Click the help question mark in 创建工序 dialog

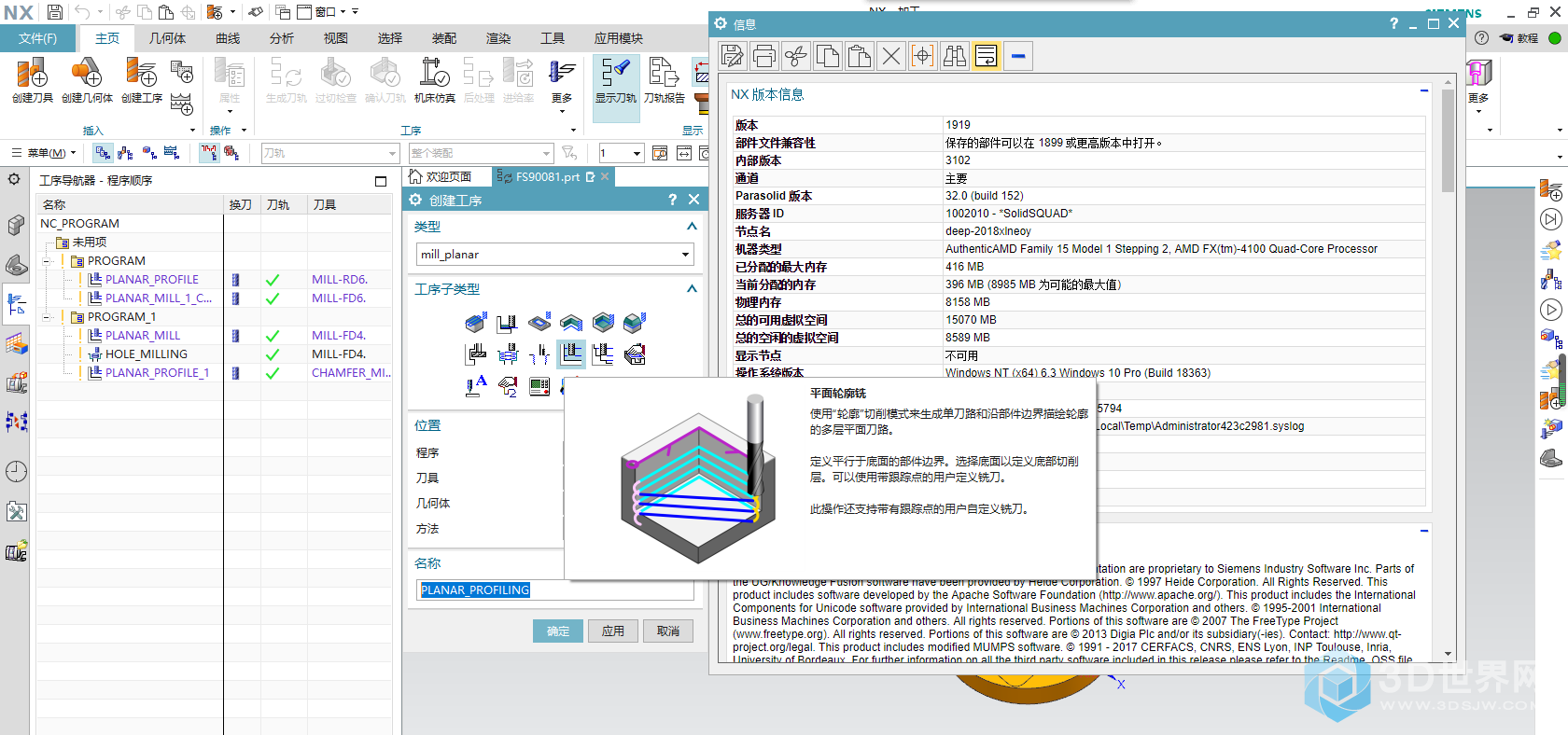point(672,200)
